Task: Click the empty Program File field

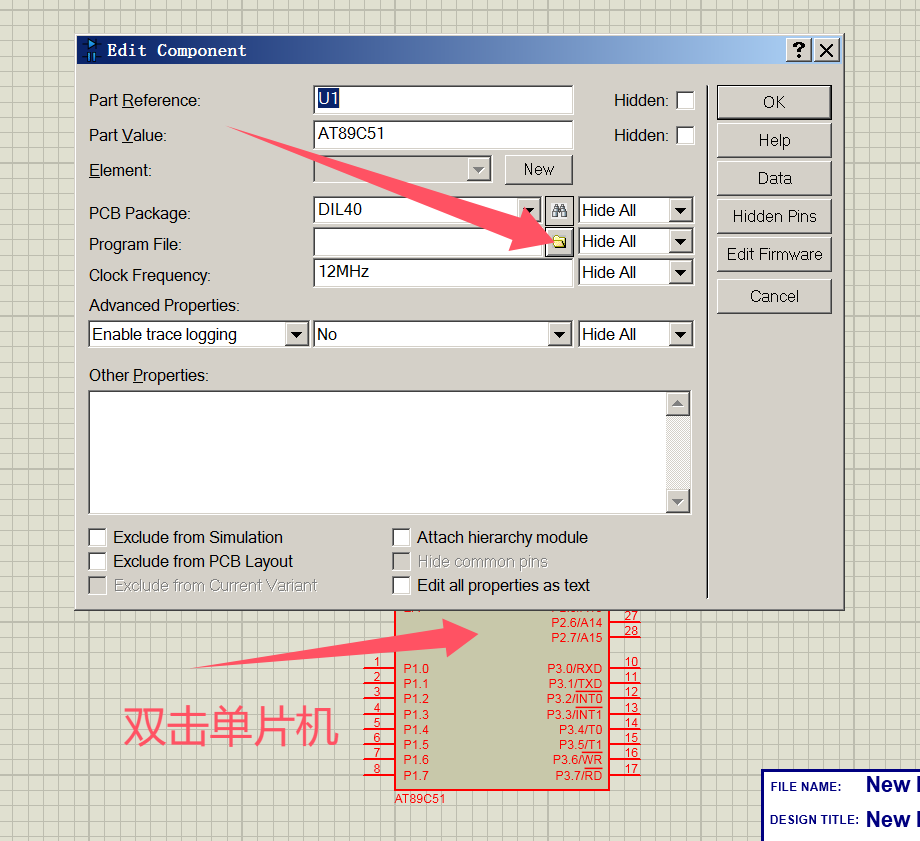Action: point(428,242)
